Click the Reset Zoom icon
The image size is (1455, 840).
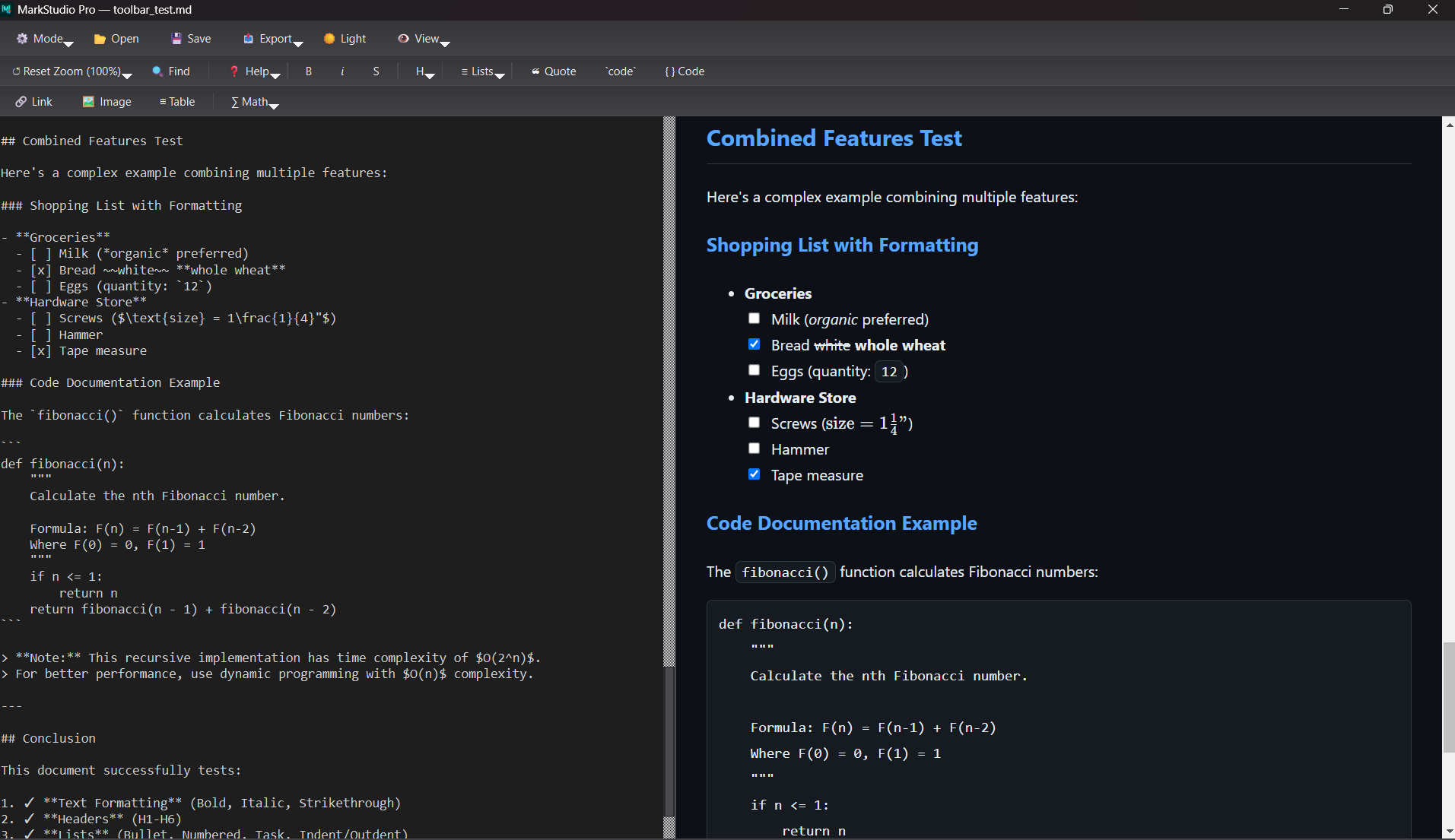click(16, 71)
